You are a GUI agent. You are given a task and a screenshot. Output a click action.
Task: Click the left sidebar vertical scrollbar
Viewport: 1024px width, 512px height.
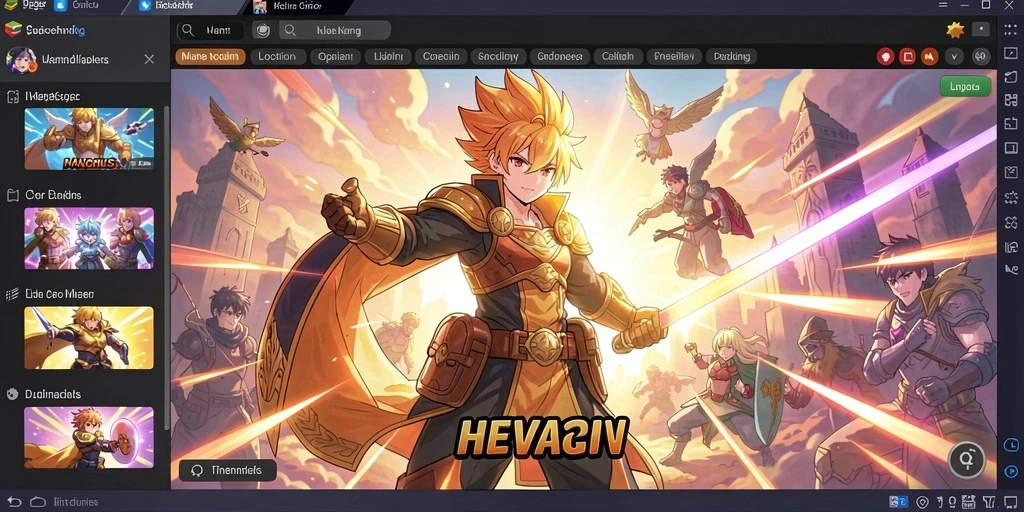[x=167, y=268]
